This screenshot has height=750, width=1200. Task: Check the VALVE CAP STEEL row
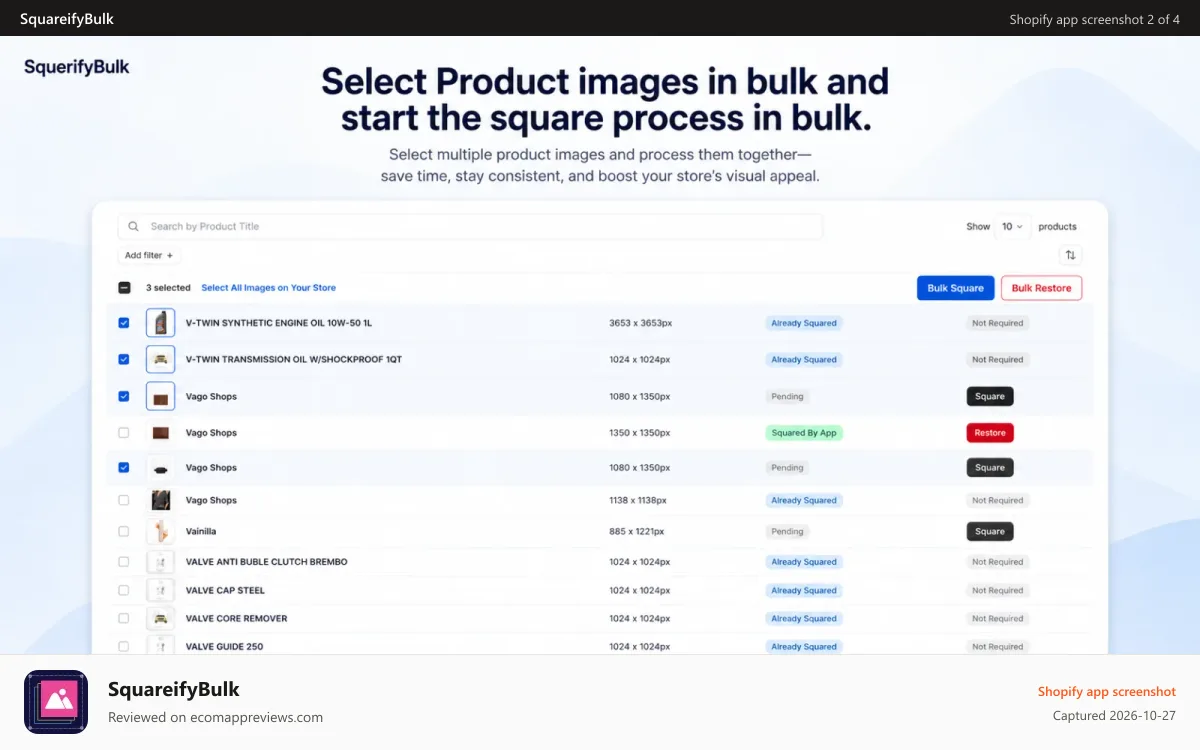(x=124, y=590)
